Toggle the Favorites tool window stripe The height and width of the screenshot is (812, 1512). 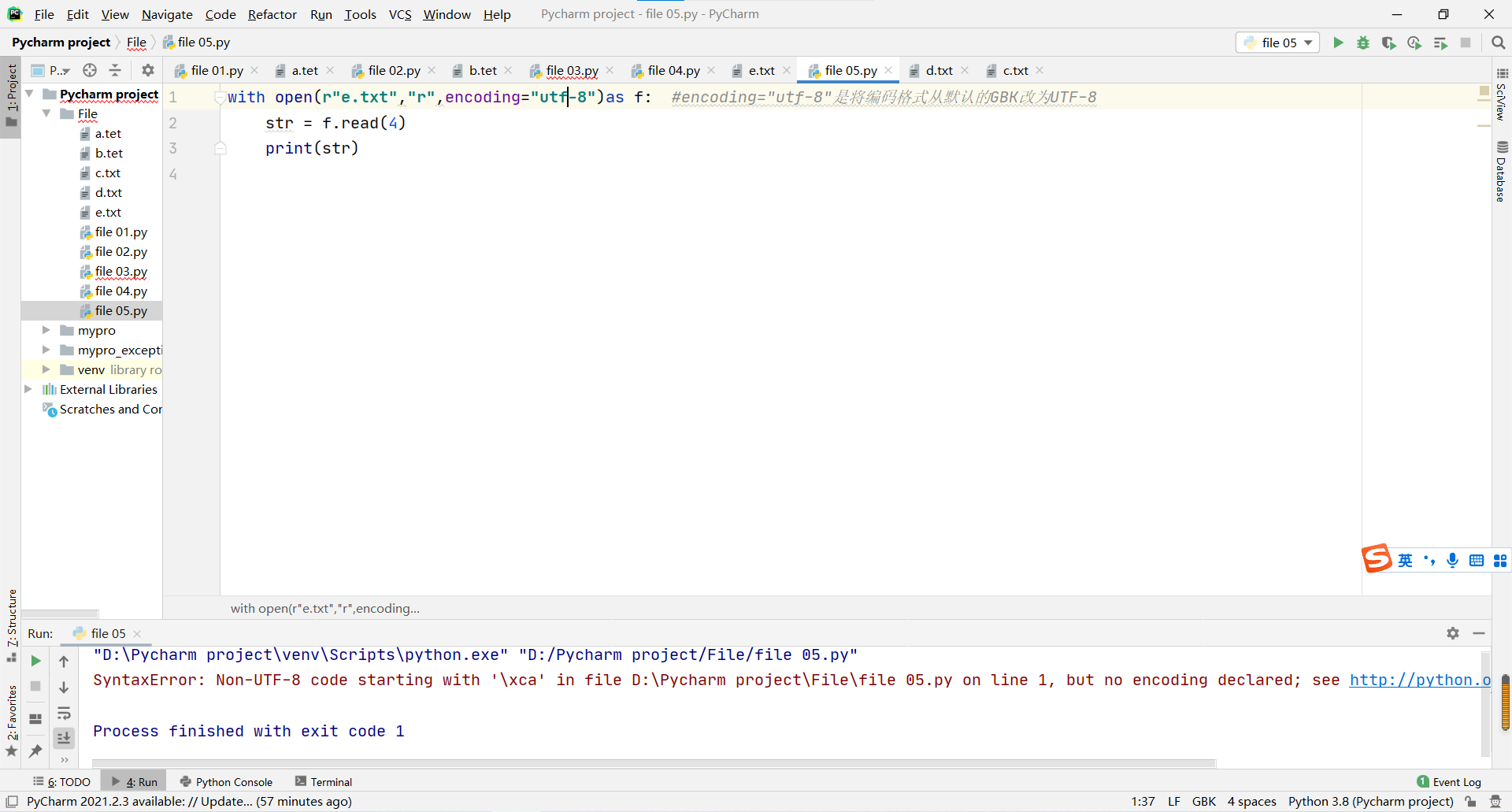[11, 721]
